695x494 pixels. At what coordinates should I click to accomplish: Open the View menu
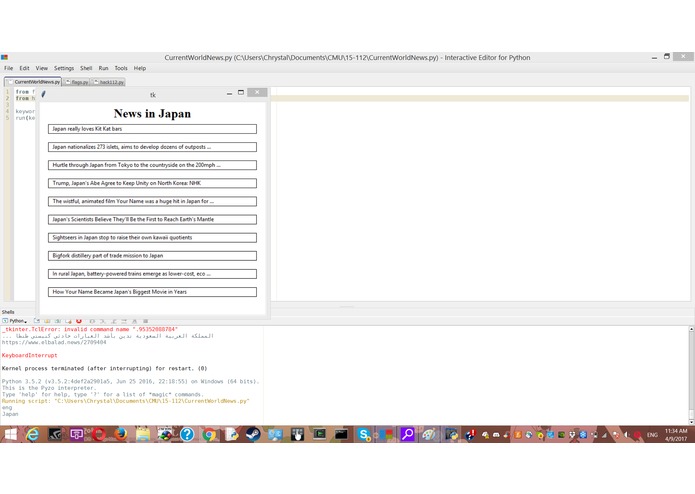point(42,68)
